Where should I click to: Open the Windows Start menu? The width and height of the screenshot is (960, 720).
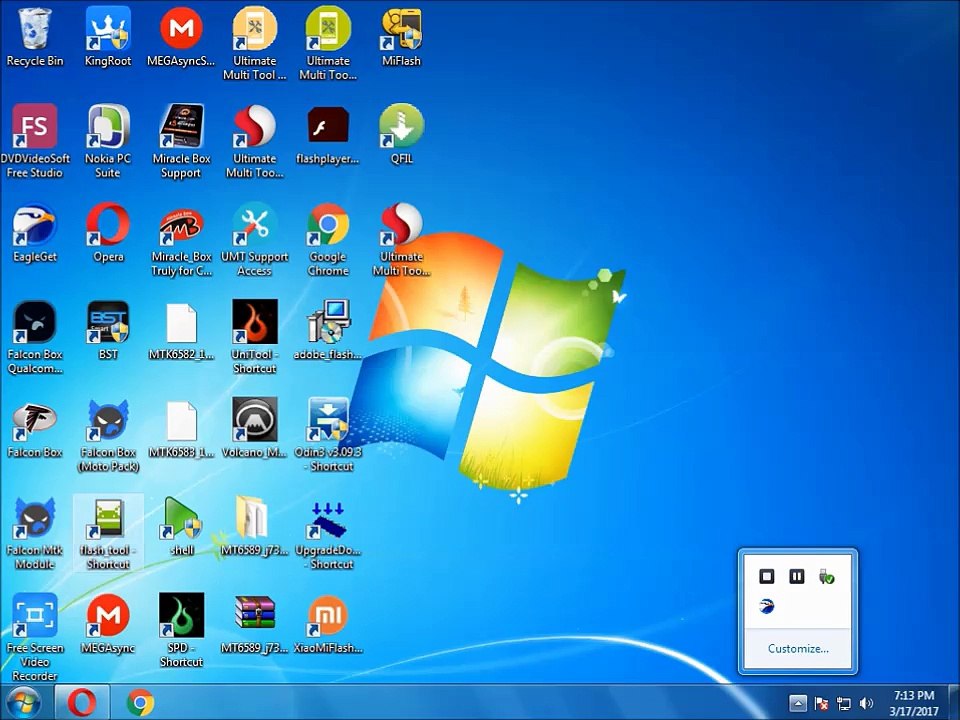click(x=22, y=703)
